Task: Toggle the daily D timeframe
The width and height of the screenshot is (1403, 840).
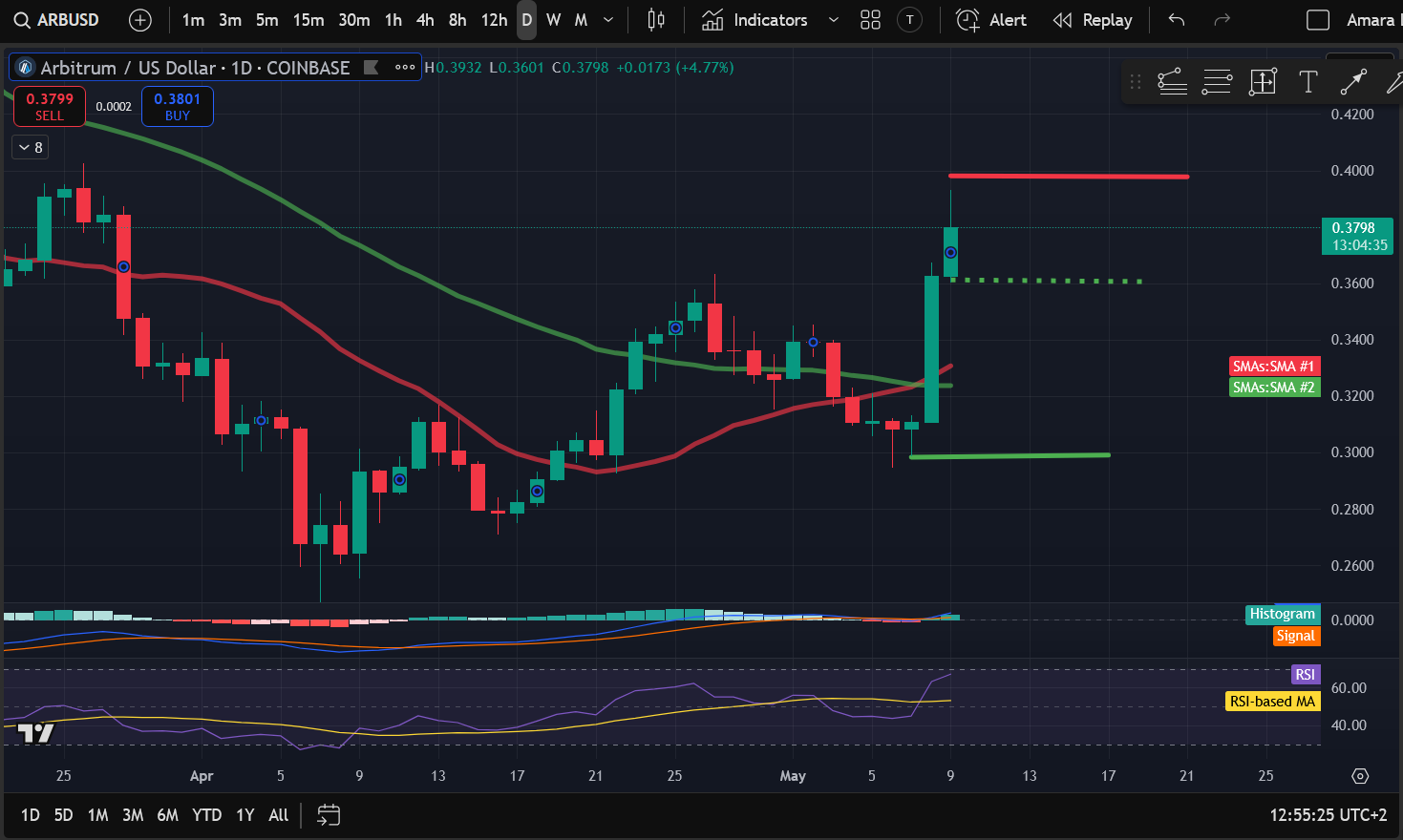Action: 526,20
